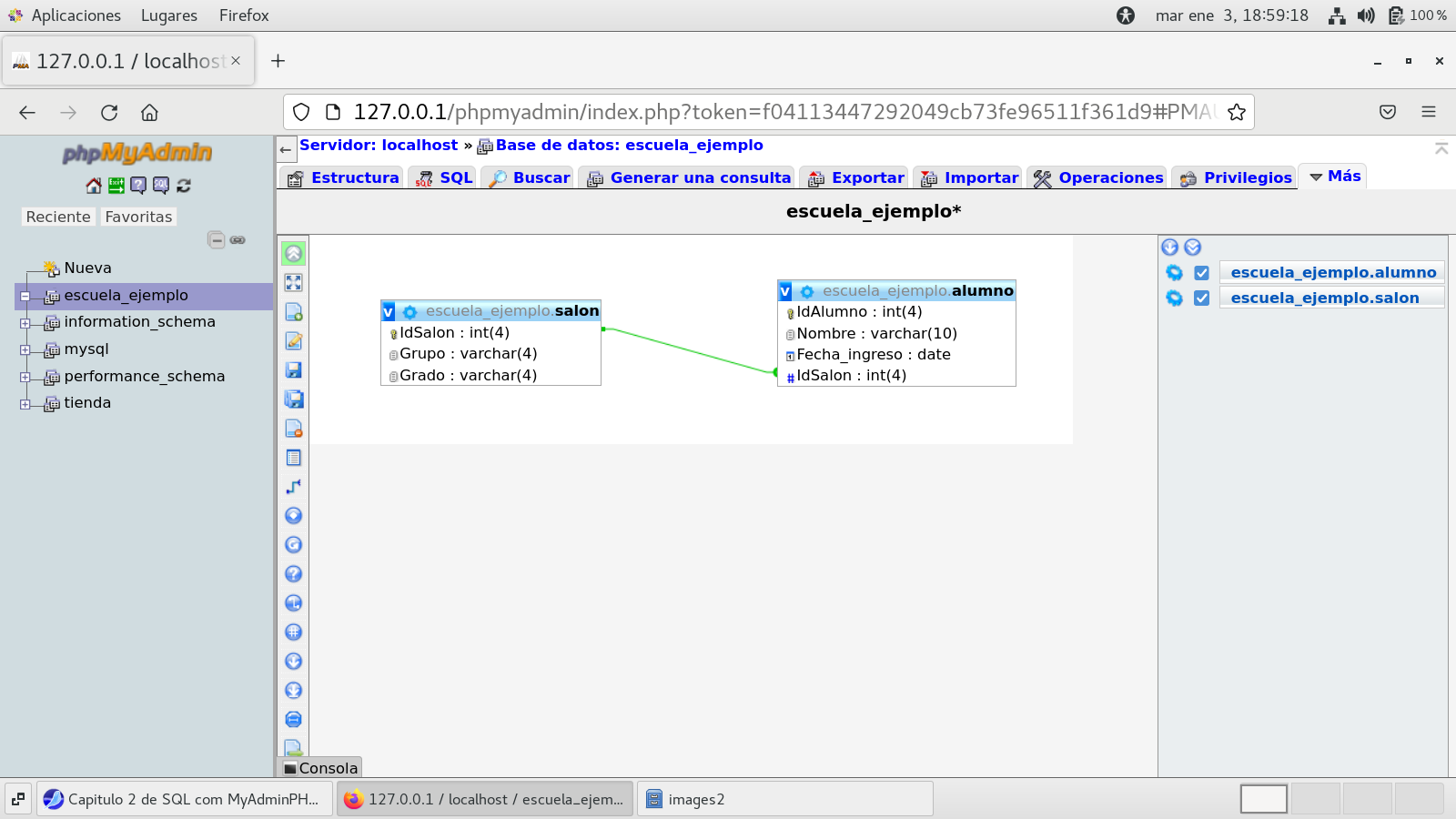Screen dimensions: 1456x819
Task: Click the question mark help icon in designer toolbar
Action: click(293, 574)
